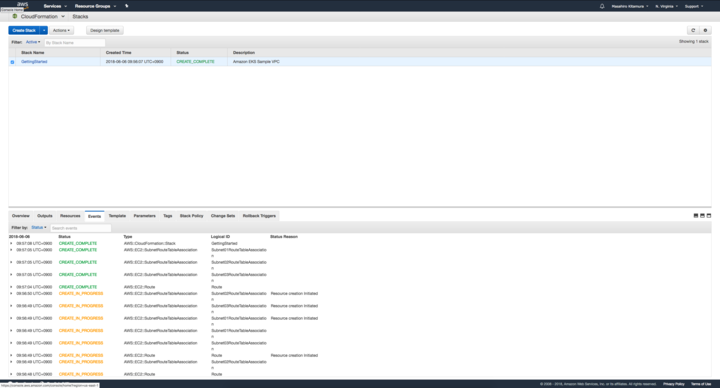Click the Stacks breadcrumb
Screen dimensions: 720x388
(x=80, y=17)
